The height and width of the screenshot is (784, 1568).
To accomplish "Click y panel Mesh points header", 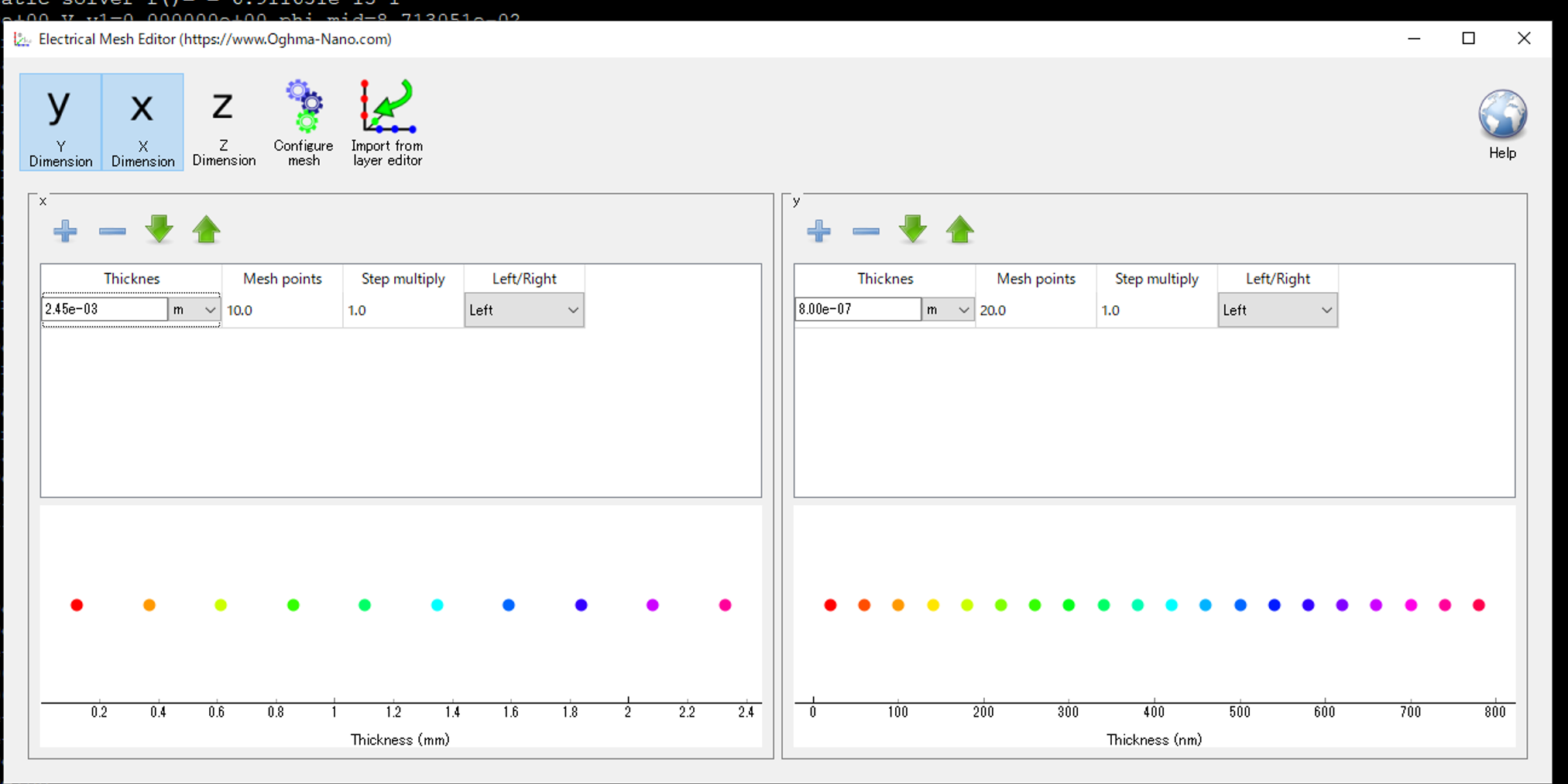I will [x=1036, y=279].
